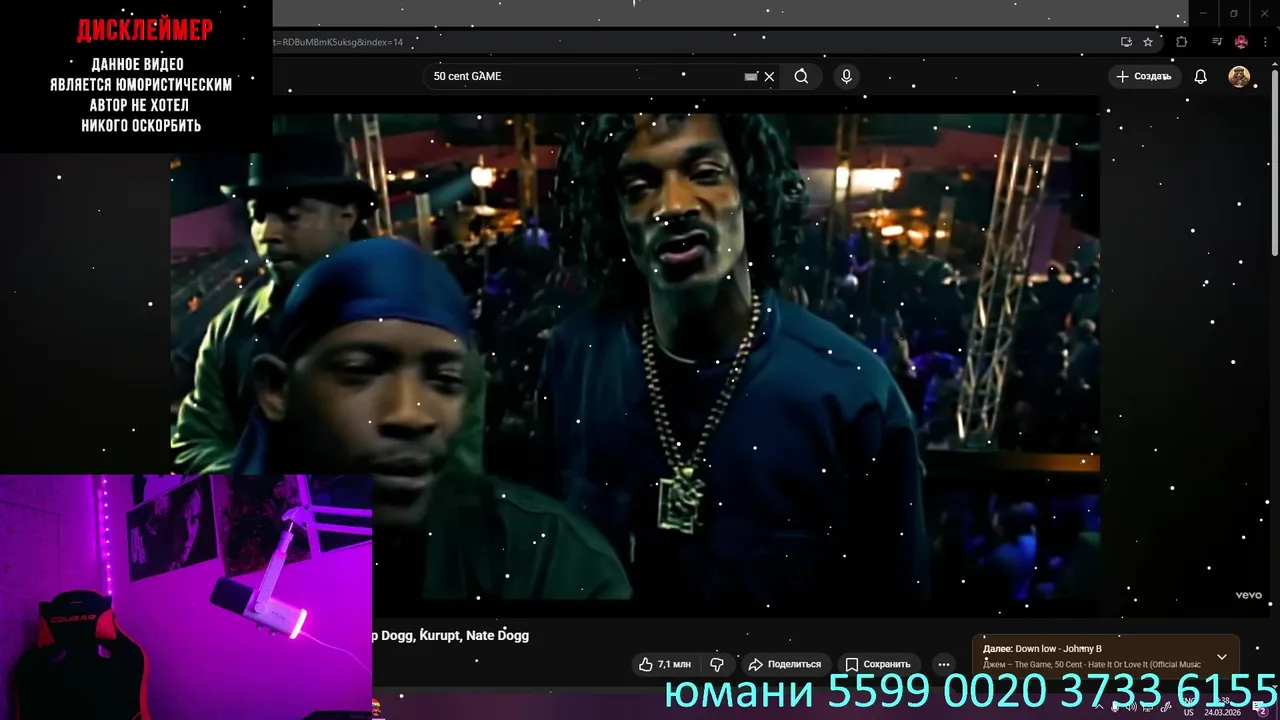Click the scrollbar up arrow
This screenshot has height=720, width=1280.
(x=1274, y=66)
